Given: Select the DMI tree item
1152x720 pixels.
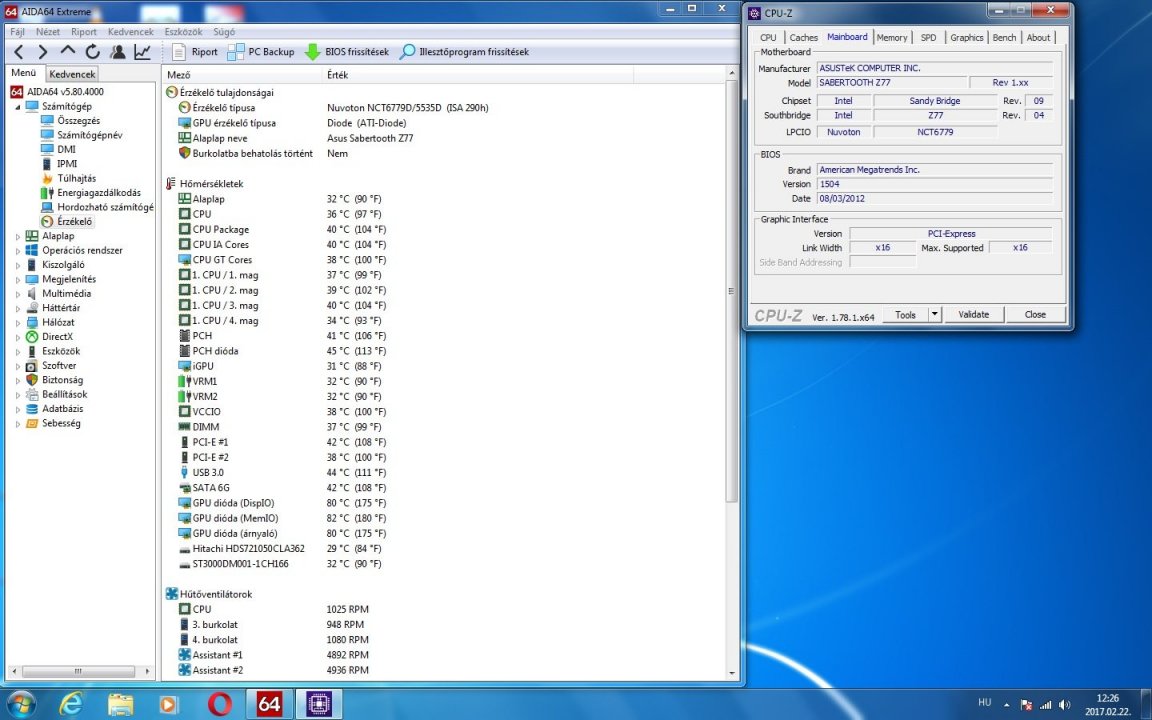Looking at the screenshot, I should (x=66, y=149).
